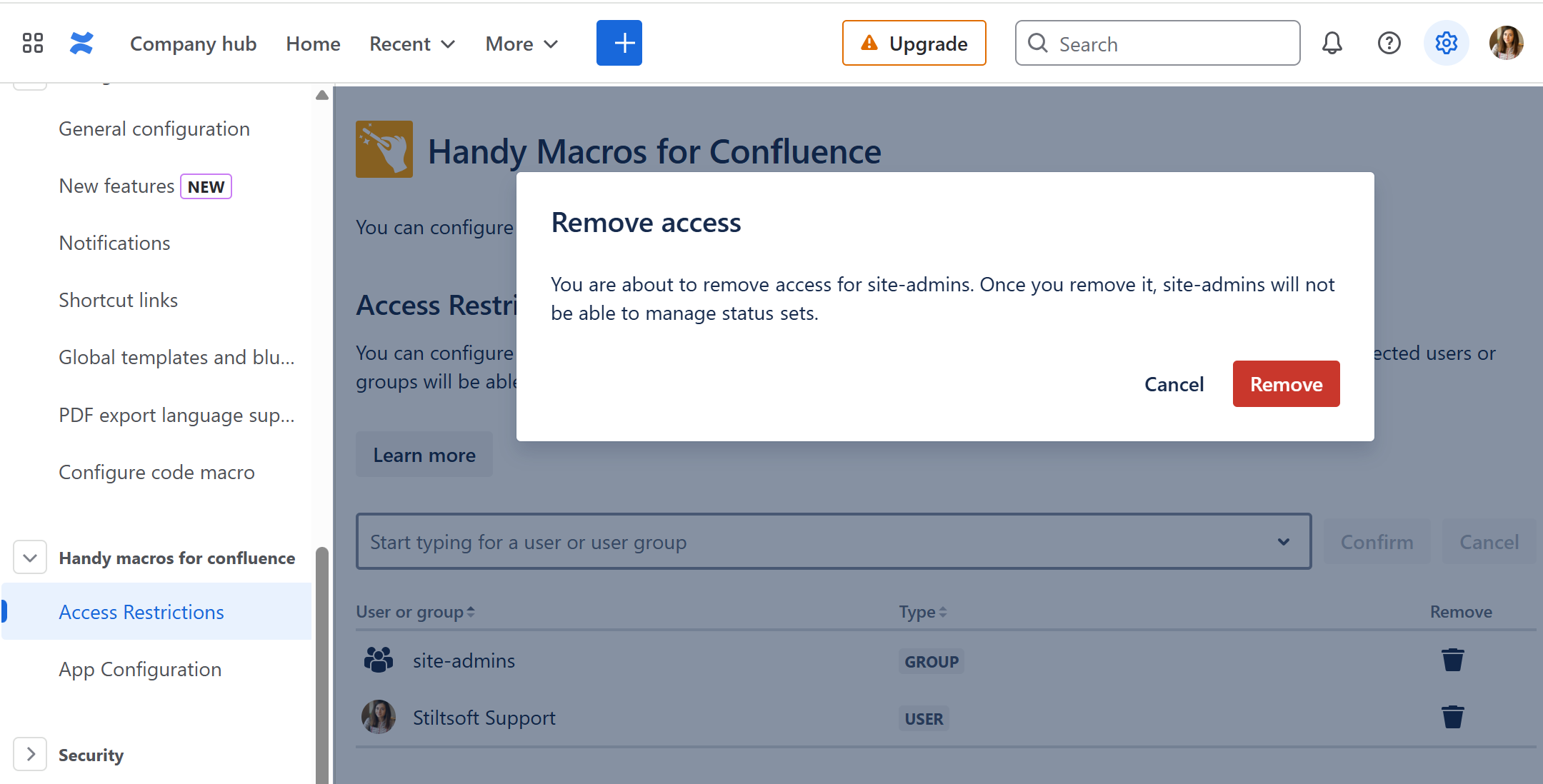Image resolution: width=1543 pixels, height=784 pixels.
Task: Click the trash icon for Stiltsoft Support
Action: [1452, 717]
